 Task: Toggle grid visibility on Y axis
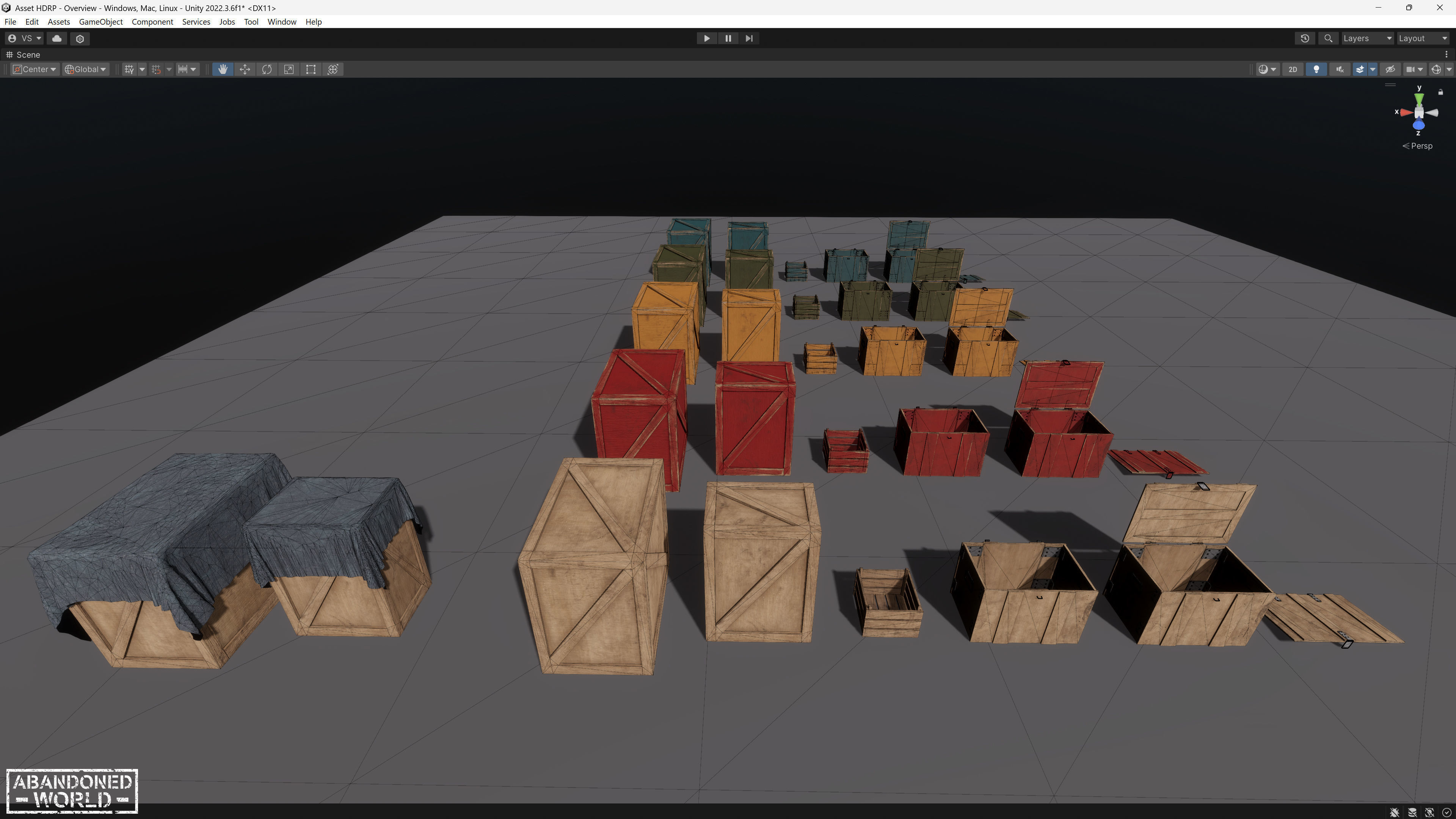(129, 69)
